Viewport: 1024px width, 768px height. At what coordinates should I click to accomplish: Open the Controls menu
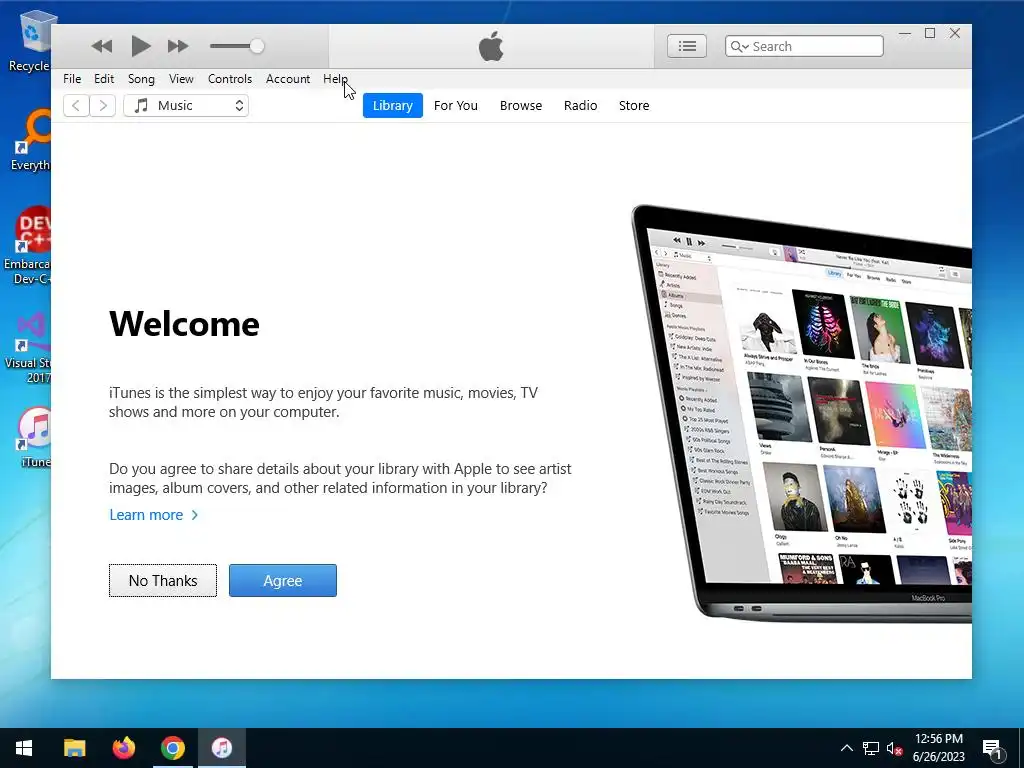pyautogui.click(x=230, y=79)
